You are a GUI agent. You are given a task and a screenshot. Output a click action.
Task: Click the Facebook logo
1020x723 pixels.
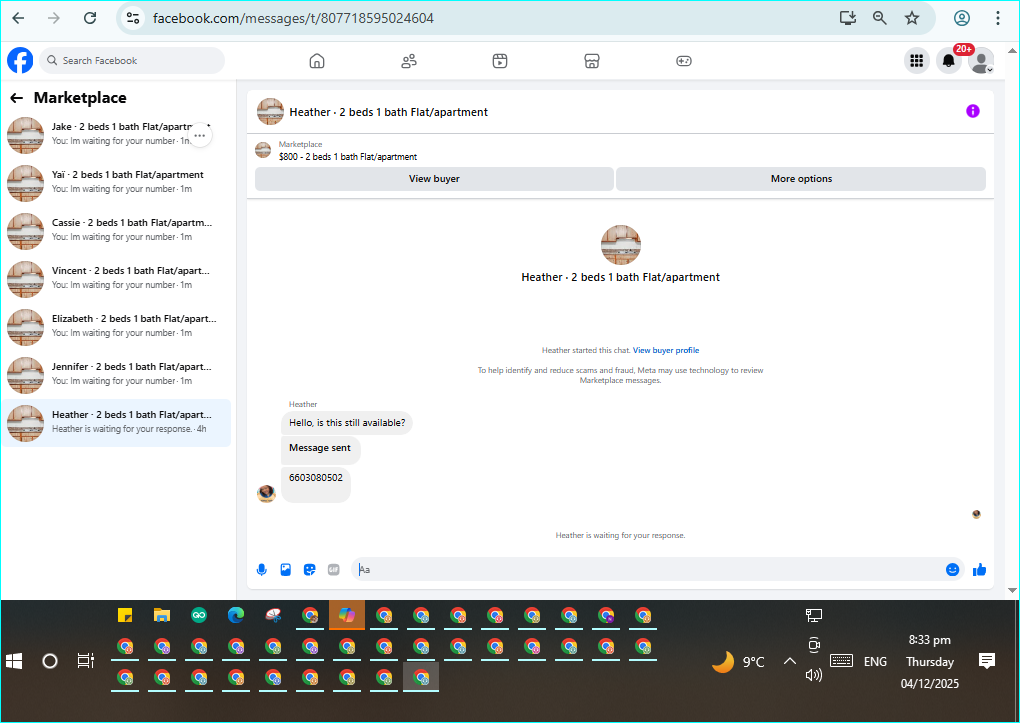[x=20, y=61]
